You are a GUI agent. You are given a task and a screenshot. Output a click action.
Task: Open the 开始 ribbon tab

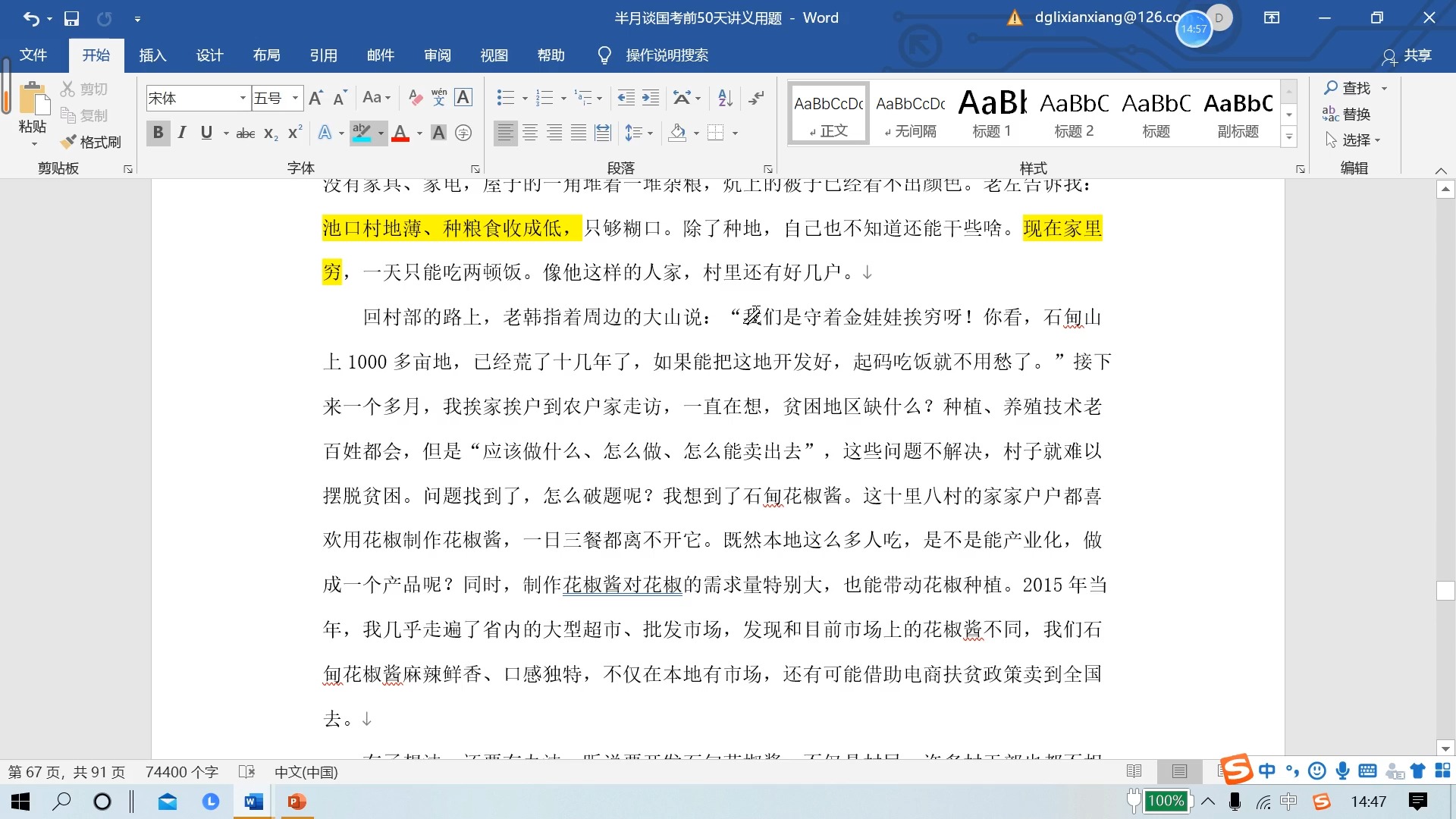[x=95, y=55]
